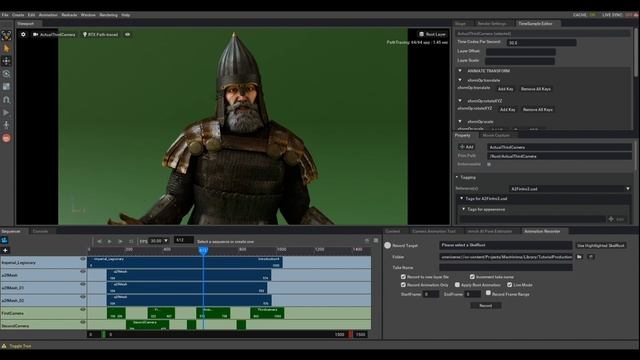This screenshot has width=640, height=360.
Task: Toggle Record to new layer file checkbox
Action: [x=403, y=276]
